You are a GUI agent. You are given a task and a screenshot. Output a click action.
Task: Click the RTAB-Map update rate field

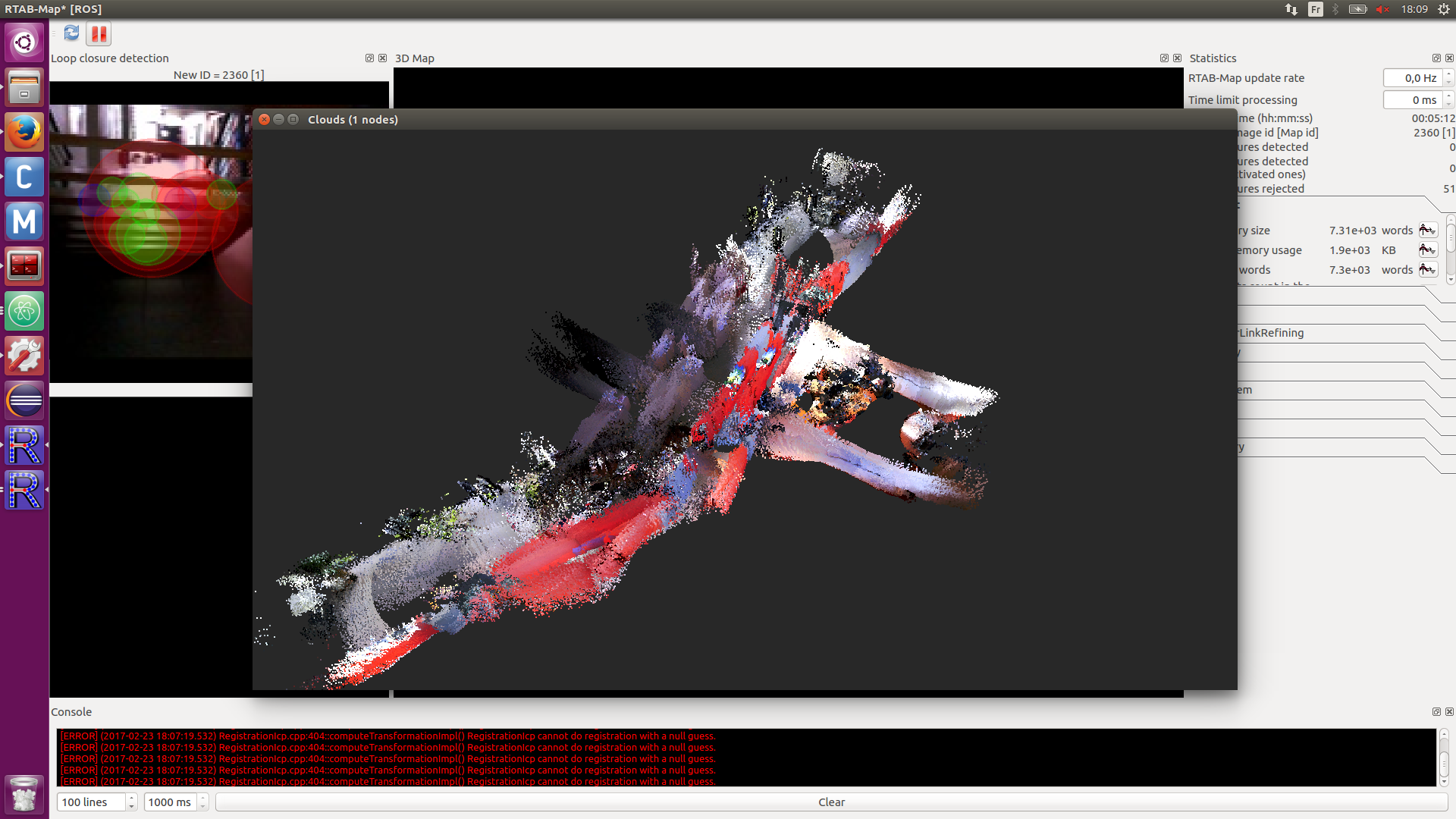[1412, 78]
